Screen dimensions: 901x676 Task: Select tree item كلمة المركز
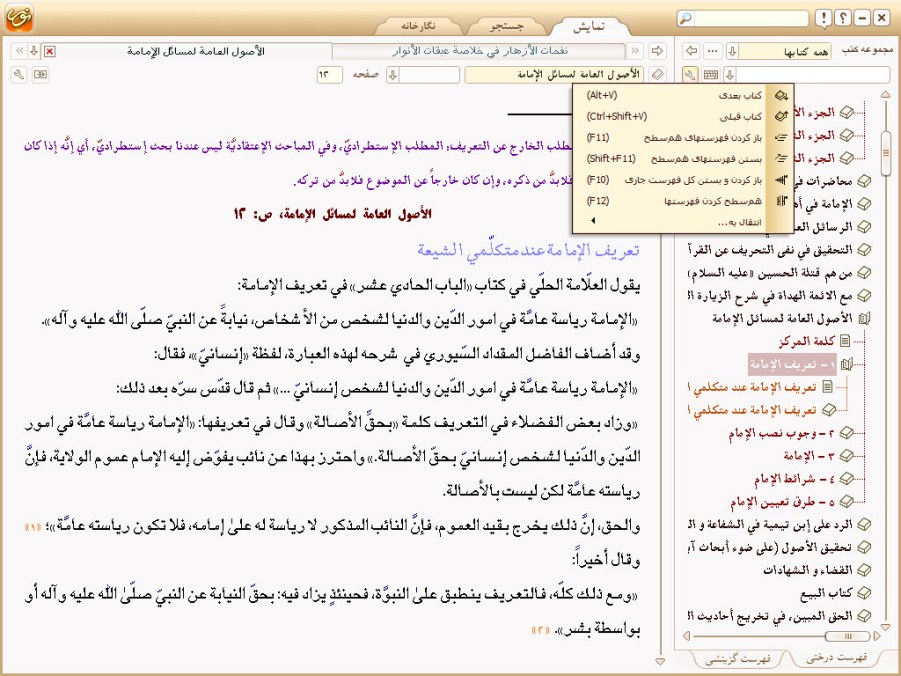pos(806,341)
